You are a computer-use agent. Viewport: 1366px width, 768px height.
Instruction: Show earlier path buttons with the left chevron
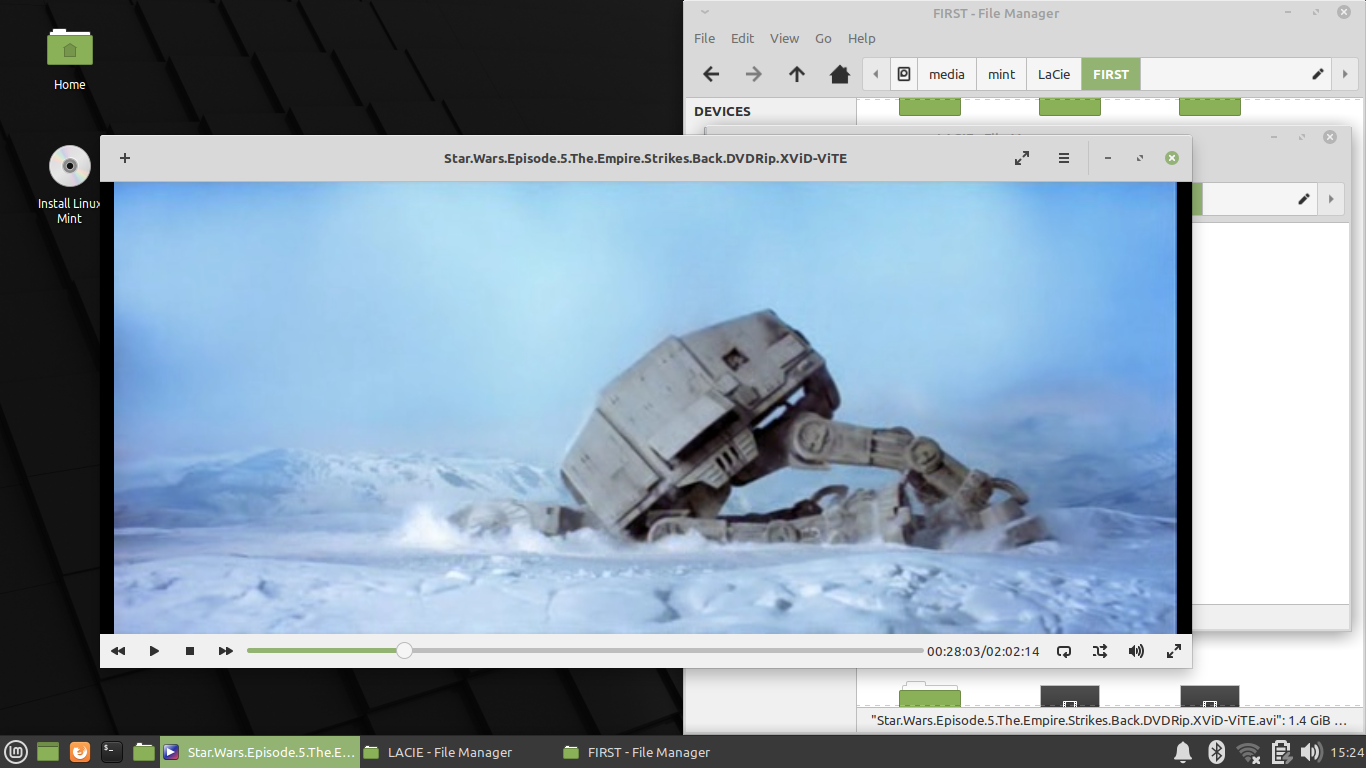(876, 74)
